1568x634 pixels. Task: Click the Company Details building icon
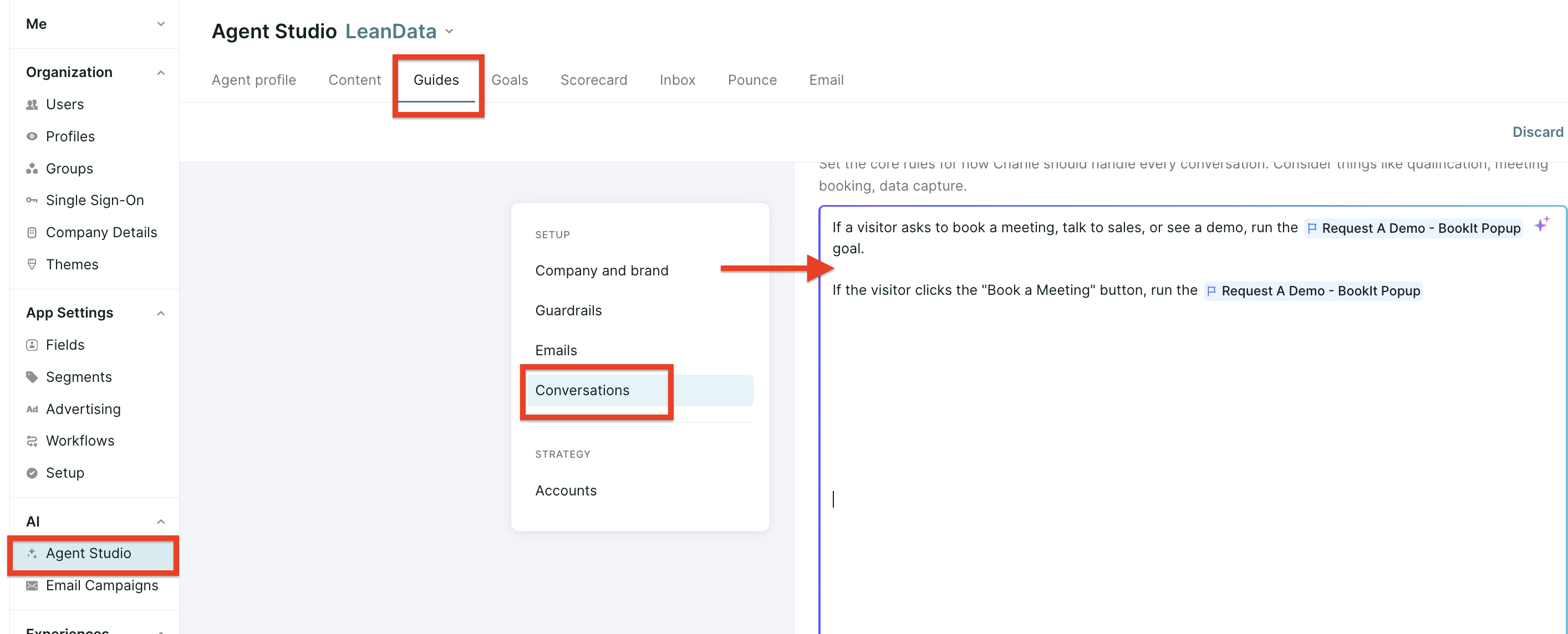click(x=32, y=232)
